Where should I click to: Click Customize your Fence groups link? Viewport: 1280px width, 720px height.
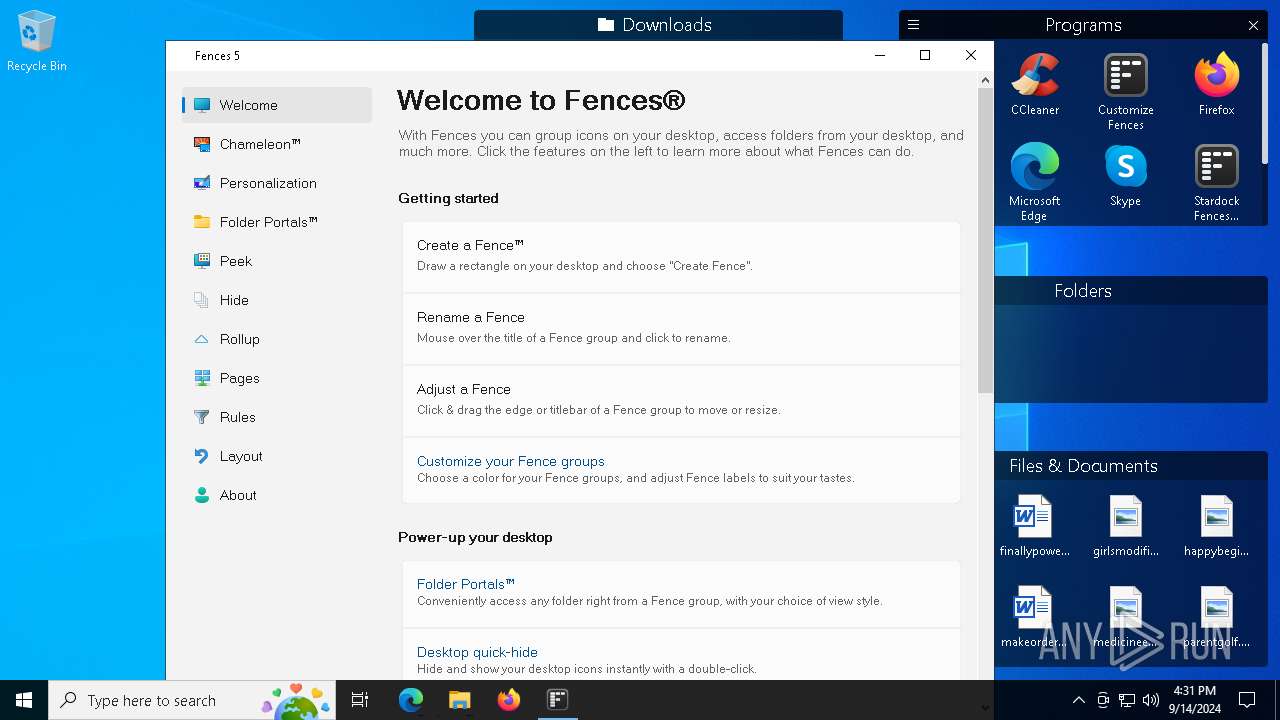511,461
